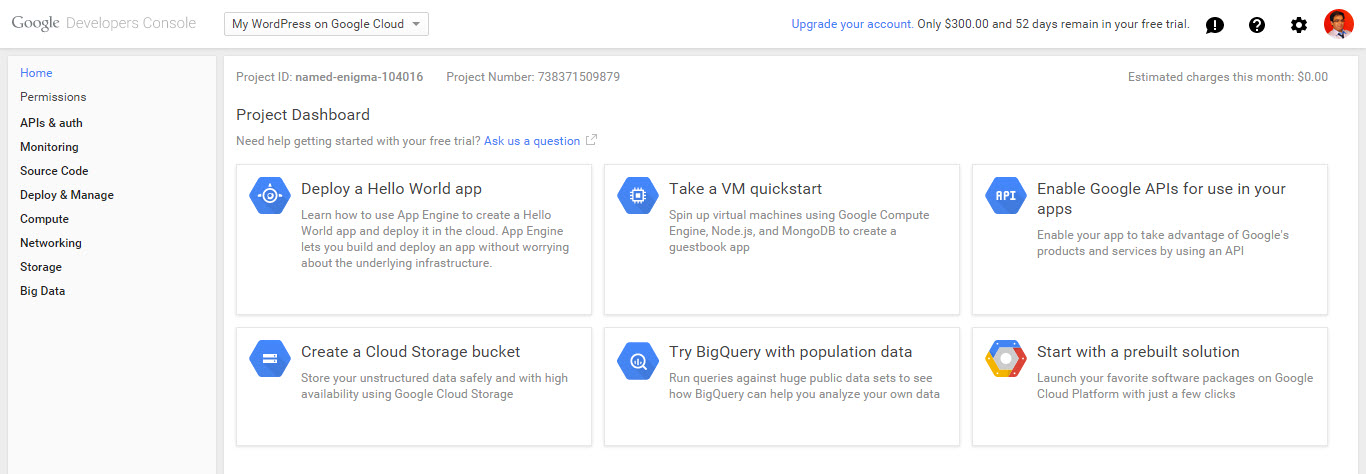Click the prebuilt solution software packages description
The height and width of the screenshot is (474, 1366).
pyautogui.click(x=1175, y=386)
